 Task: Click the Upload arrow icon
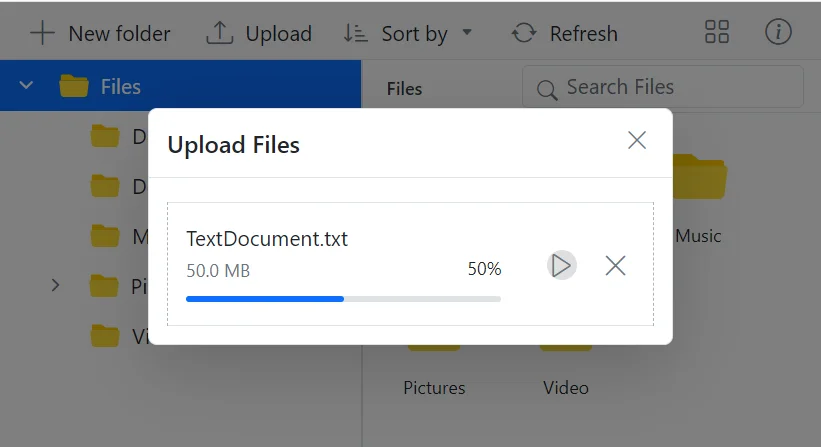[219, 33]
